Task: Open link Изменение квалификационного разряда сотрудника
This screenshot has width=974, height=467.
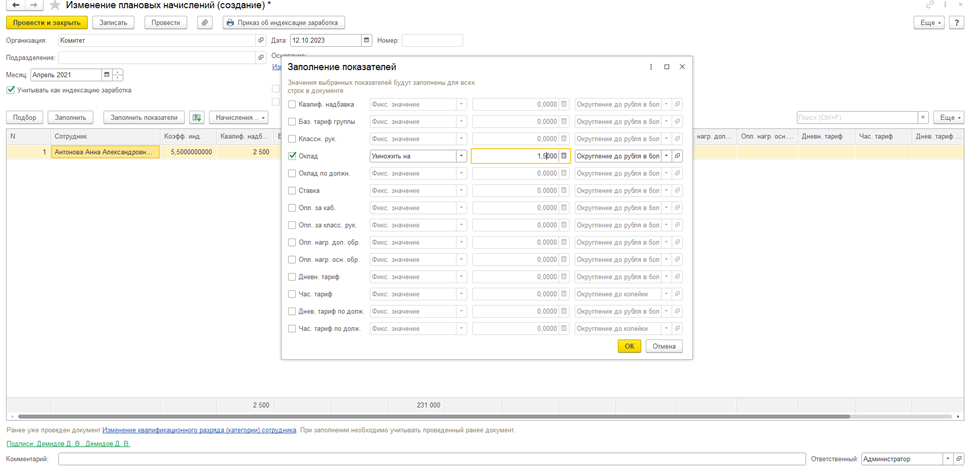Action: [199, 430]
